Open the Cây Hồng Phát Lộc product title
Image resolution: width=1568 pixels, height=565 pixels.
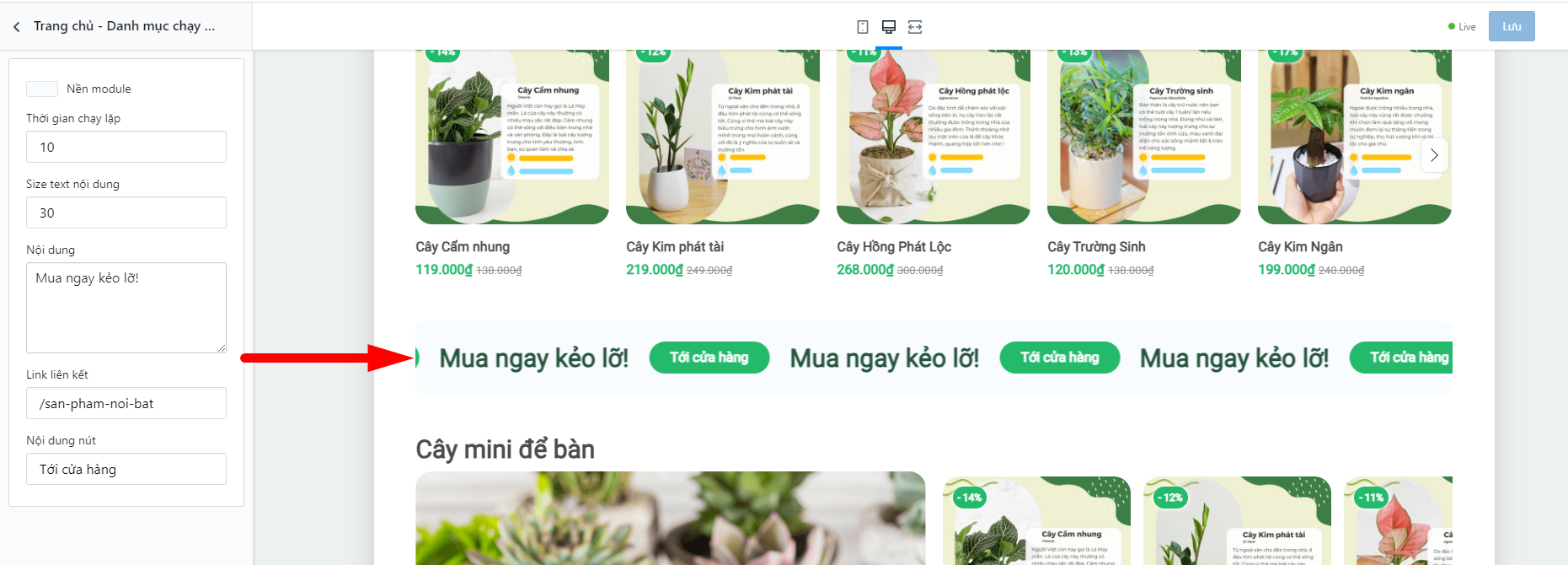tap(894, 247)
